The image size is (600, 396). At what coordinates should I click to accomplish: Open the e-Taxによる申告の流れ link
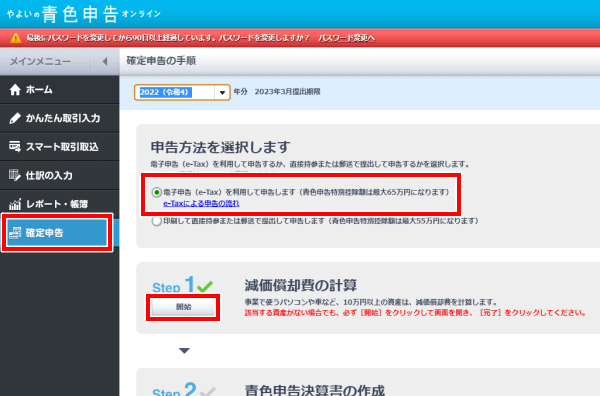201,203
